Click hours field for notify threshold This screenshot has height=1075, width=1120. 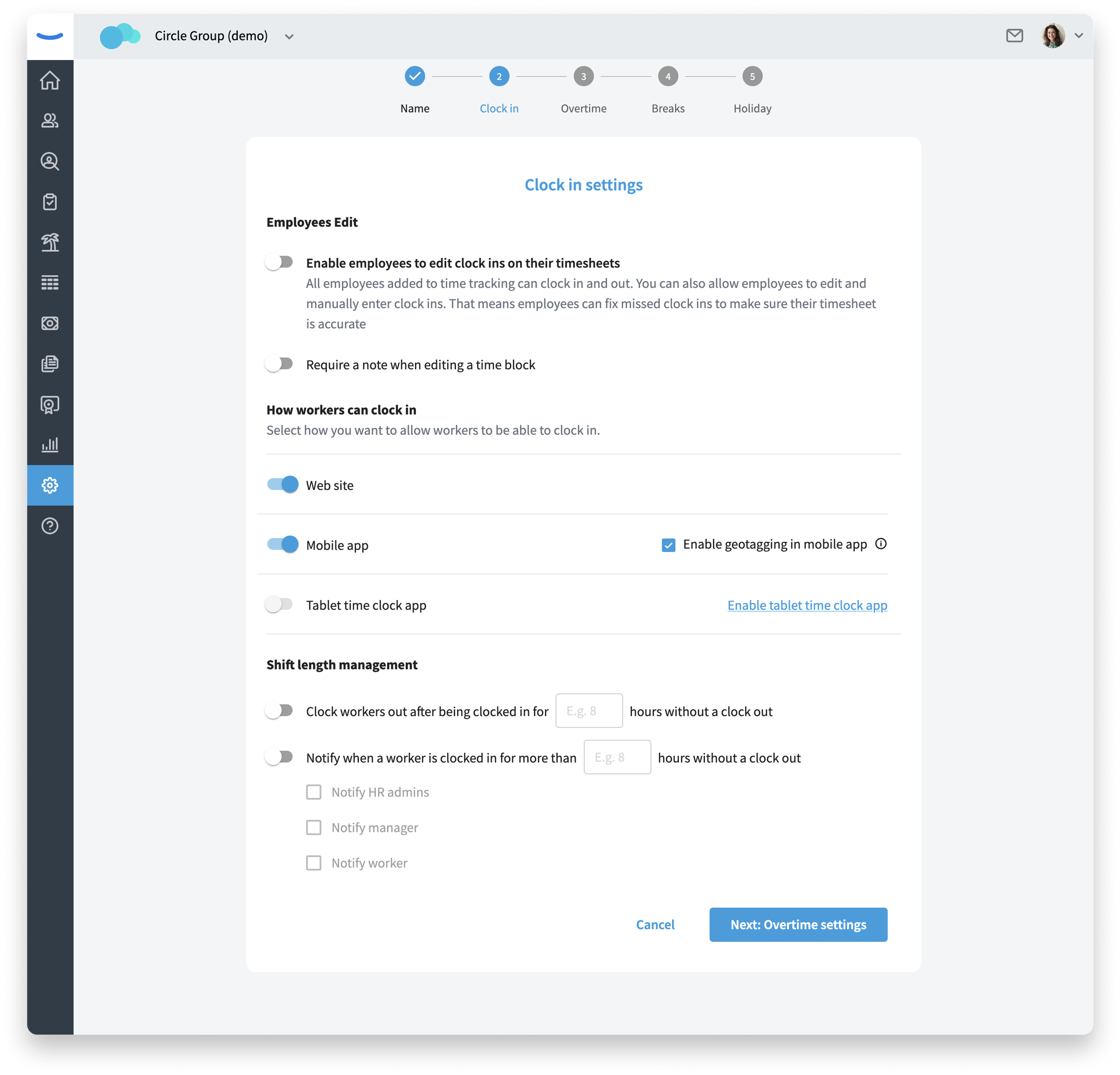pos(617,757)
